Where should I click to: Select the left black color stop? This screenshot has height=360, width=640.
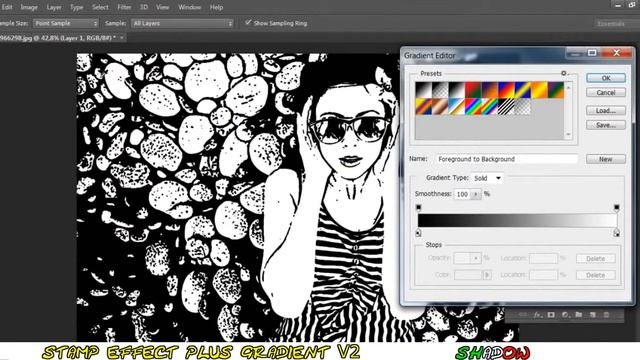(x=418, y=233)
